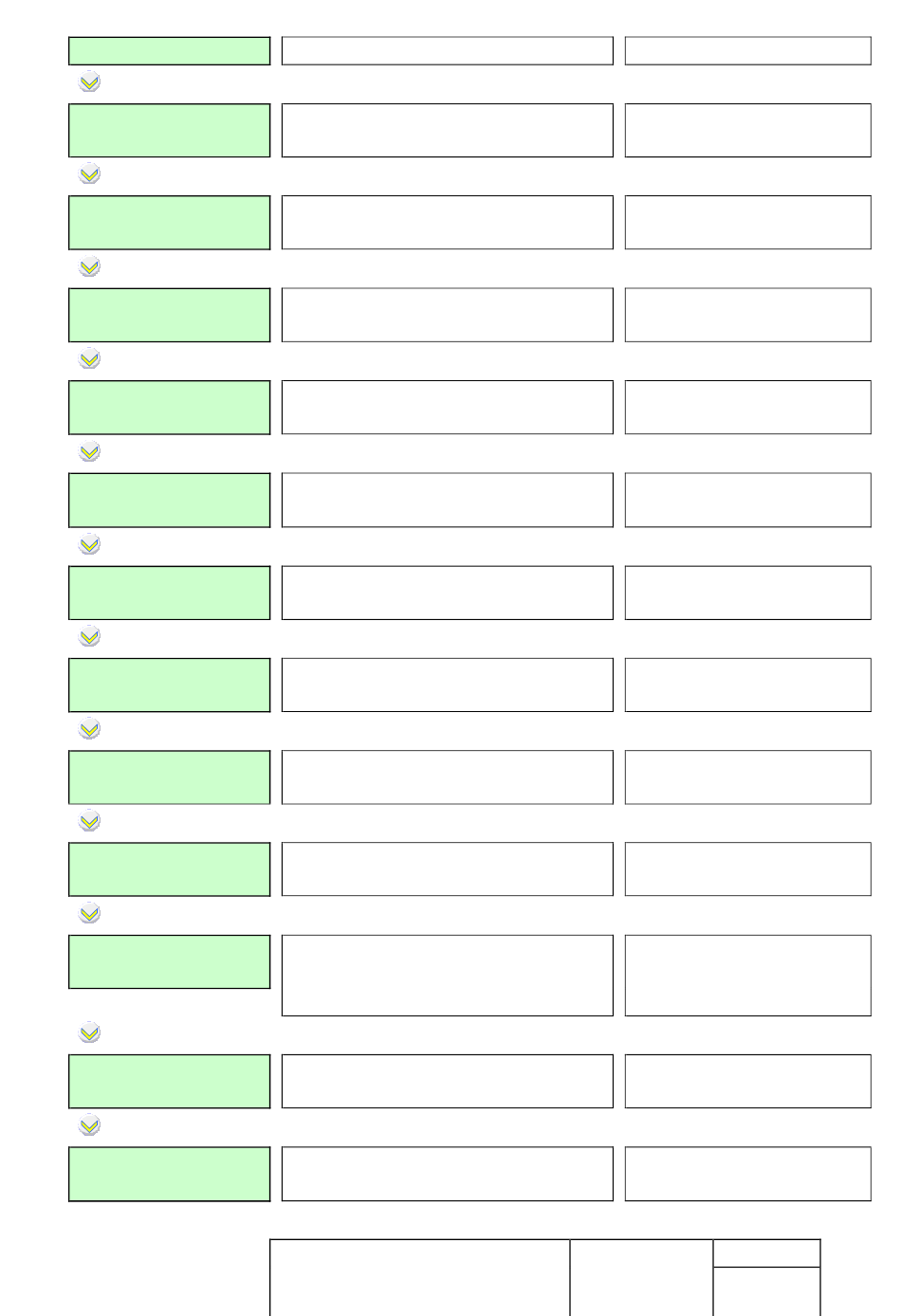The image size is (901, 1316).
Task: Click the short top-row middle white box
Action: coord(448,51)
